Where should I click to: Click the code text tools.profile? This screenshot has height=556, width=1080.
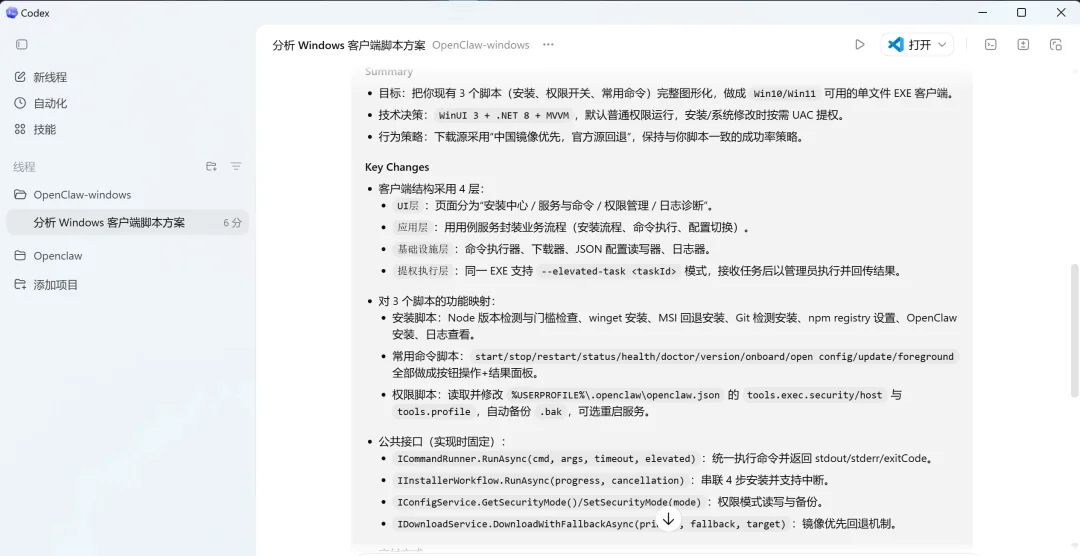[x=433, y=412]
